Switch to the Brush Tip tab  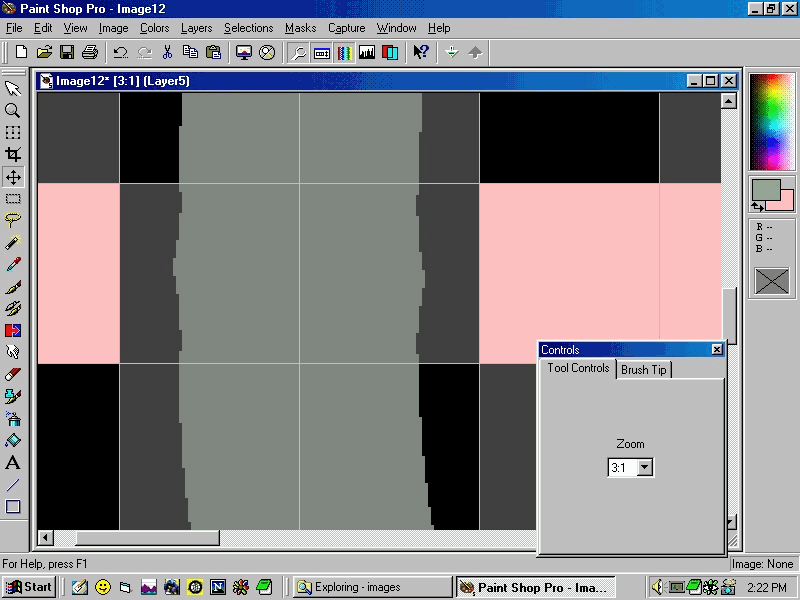(644, 369)
